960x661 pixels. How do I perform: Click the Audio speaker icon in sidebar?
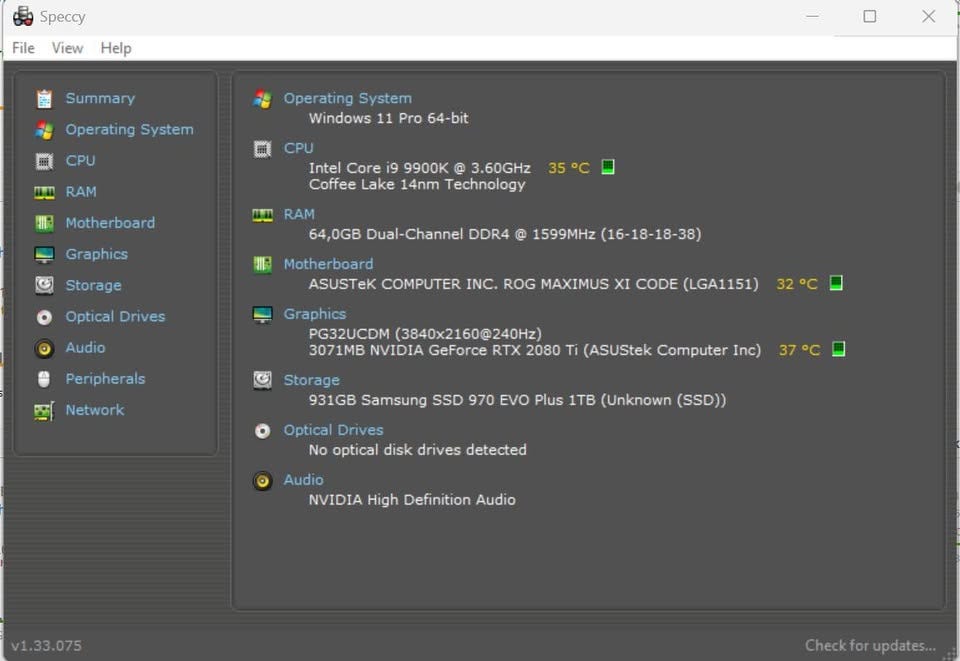coord(44,348)
